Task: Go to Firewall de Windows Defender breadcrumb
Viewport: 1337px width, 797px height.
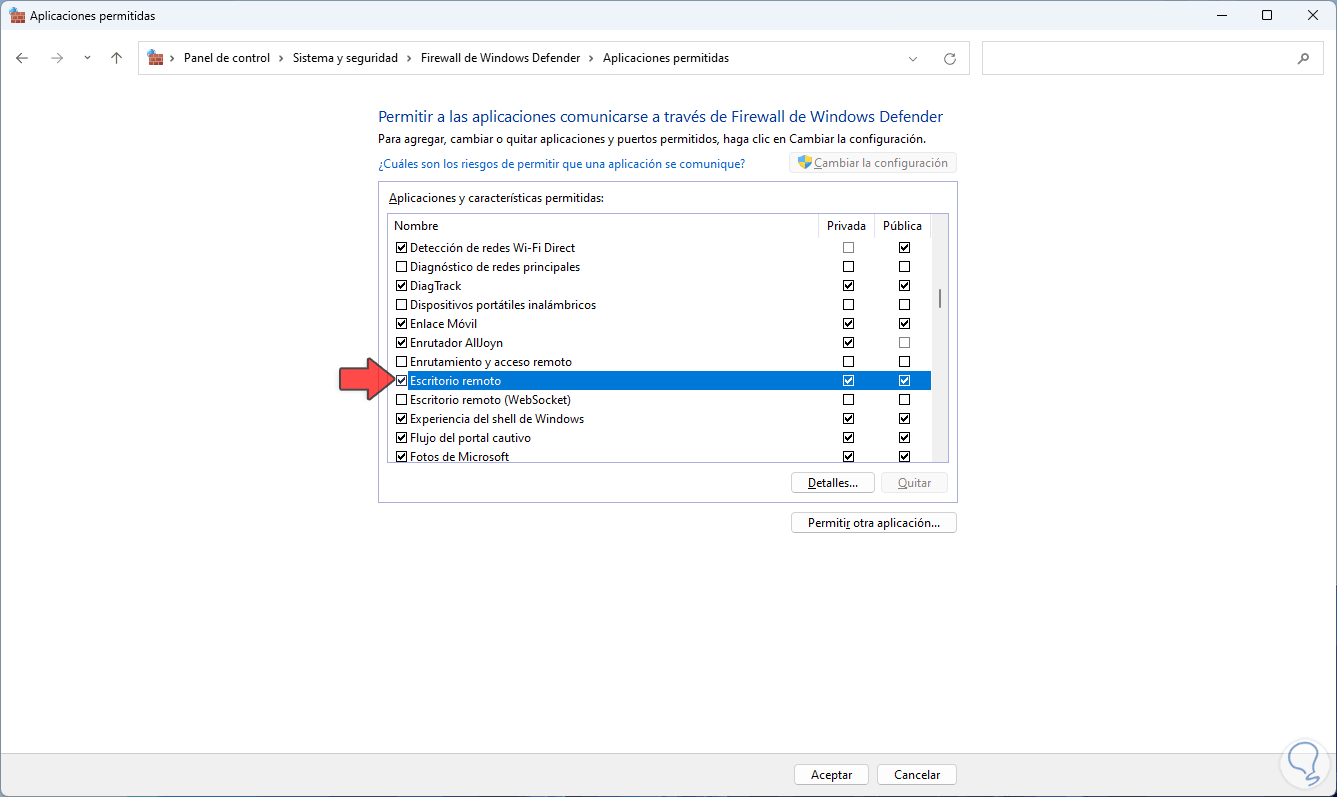Action: pyautogui.click(x=500, y=58)
